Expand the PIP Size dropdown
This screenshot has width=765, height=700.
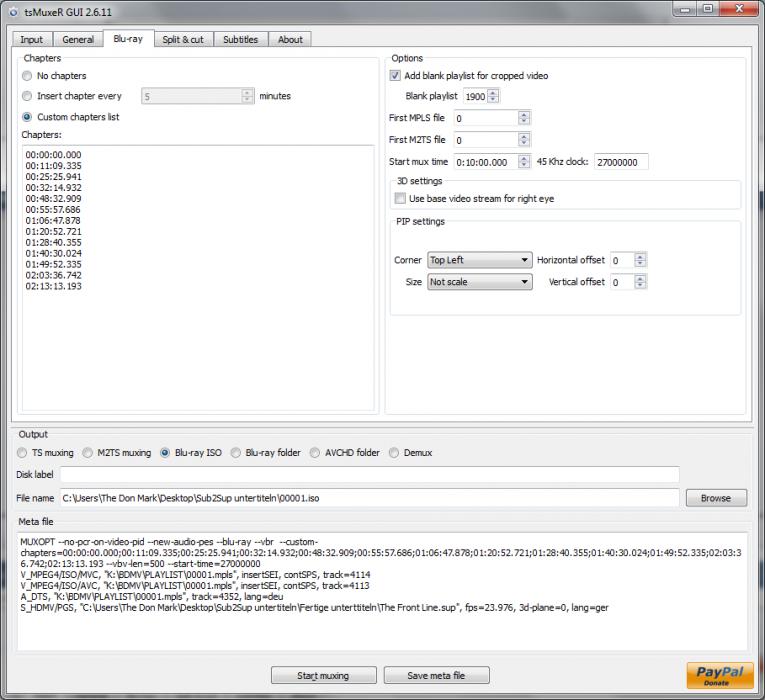pos(479,282)
